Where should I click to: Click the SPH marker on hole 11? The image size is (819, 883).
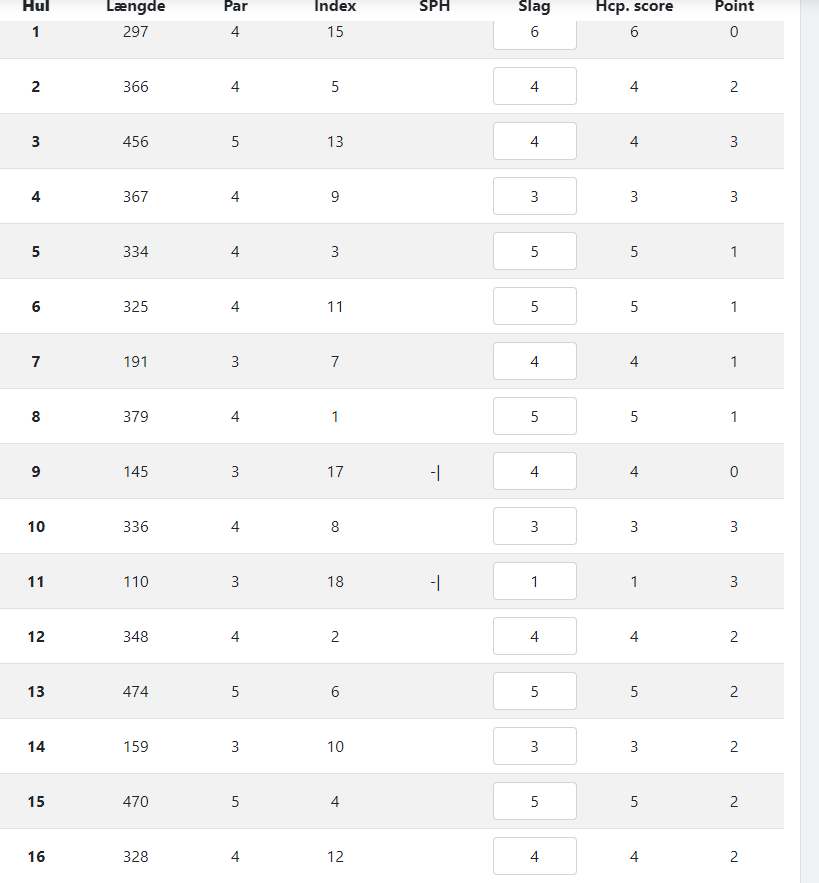tap(435, 582)
